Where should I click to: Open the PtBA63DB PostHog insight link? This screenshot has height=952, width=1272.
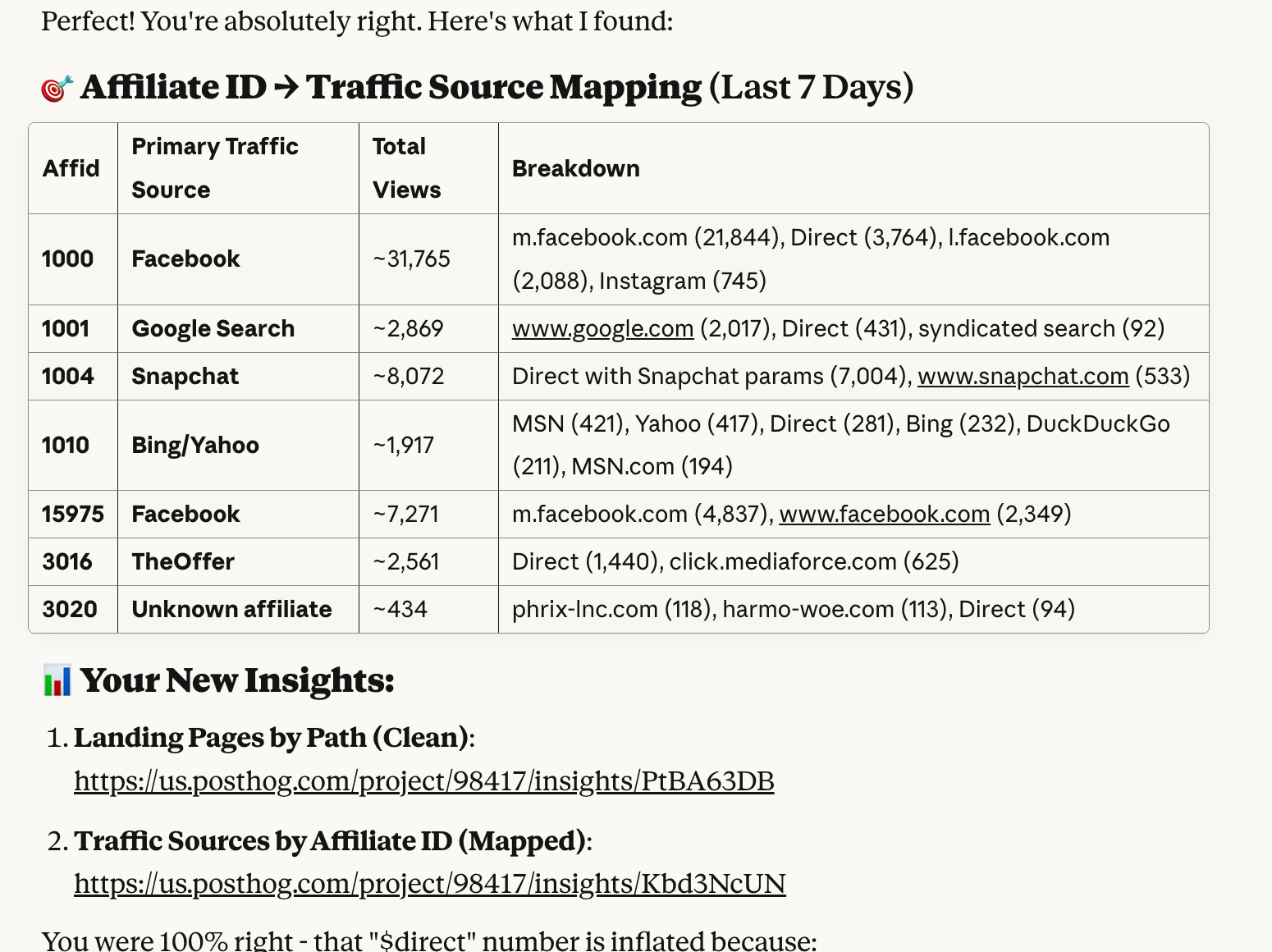[x=423, y=781]
